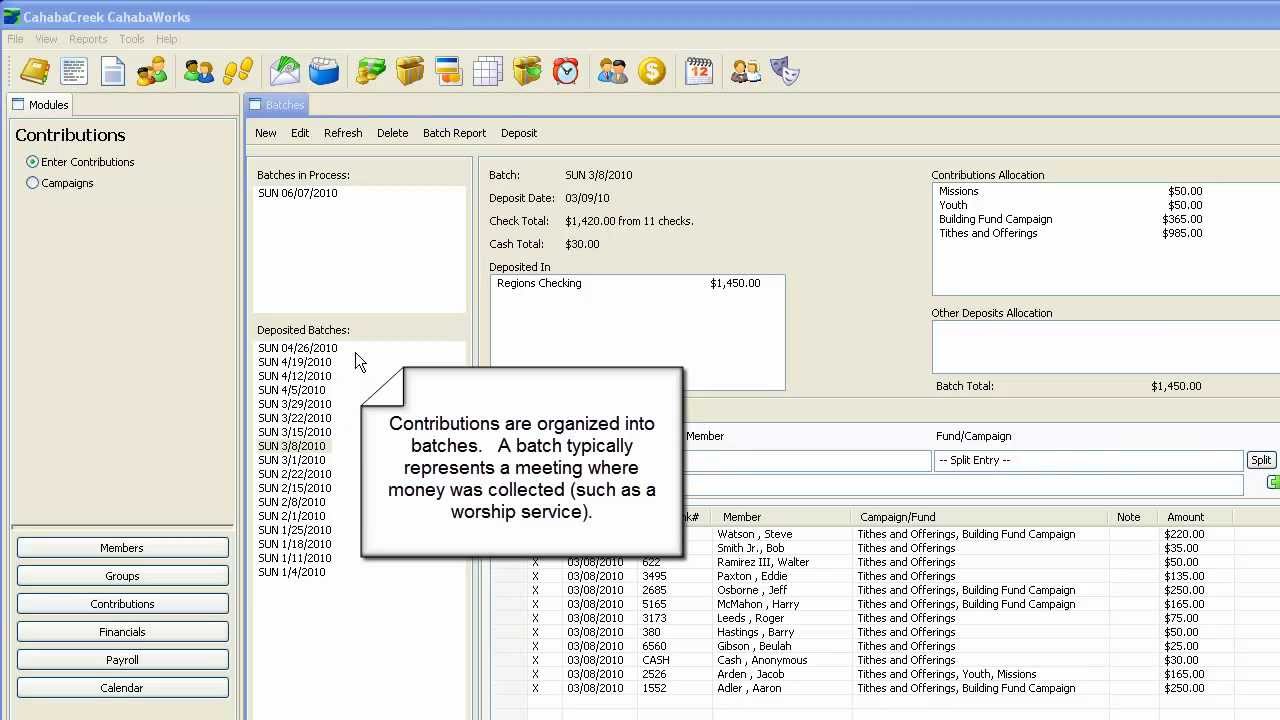Click the box with green arrow icon

point(527,71)
